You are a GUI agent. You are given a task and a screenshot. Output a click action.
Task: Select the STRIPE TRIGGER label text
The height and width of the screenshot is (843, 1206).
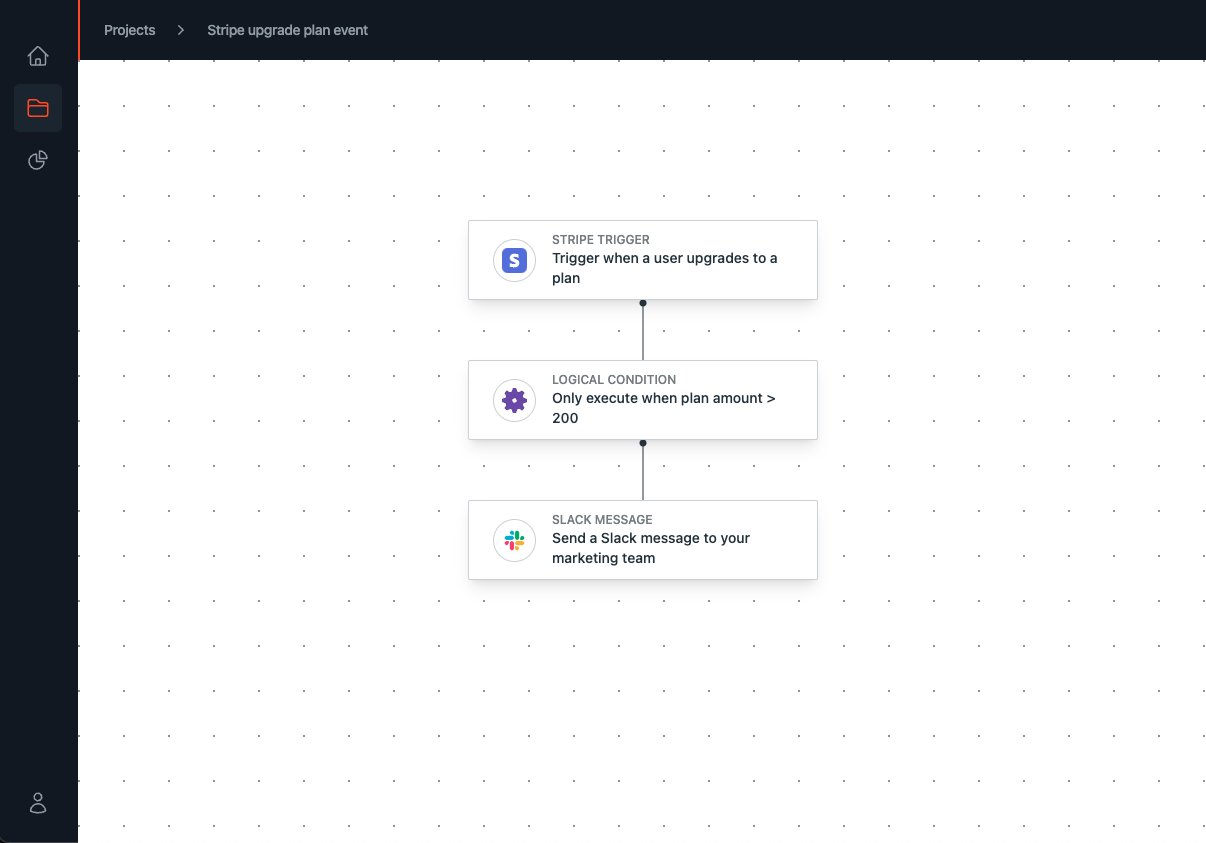(600, 240)
